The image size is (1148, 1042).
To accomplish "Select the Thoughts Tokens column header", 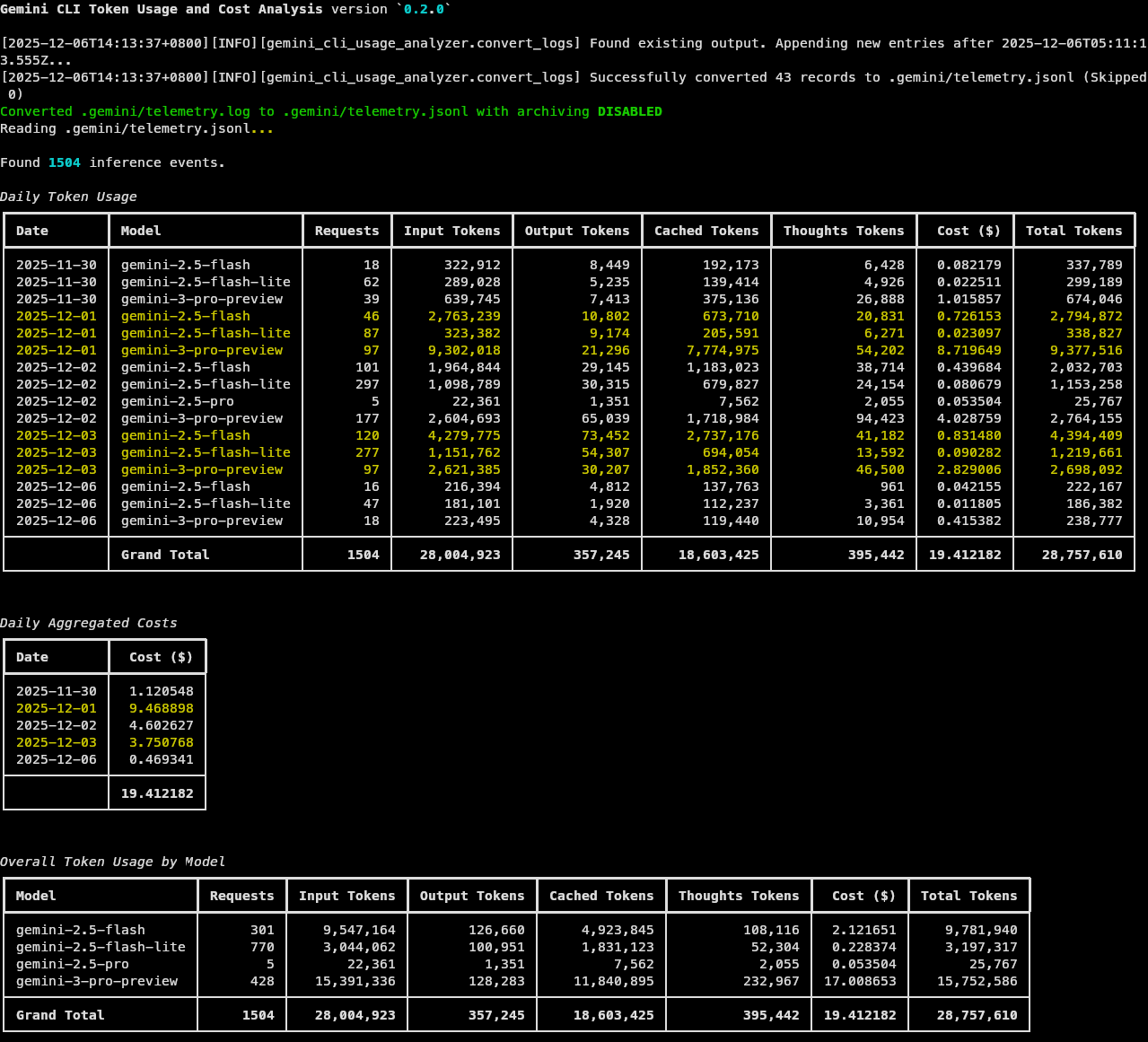I will point(844,231).
